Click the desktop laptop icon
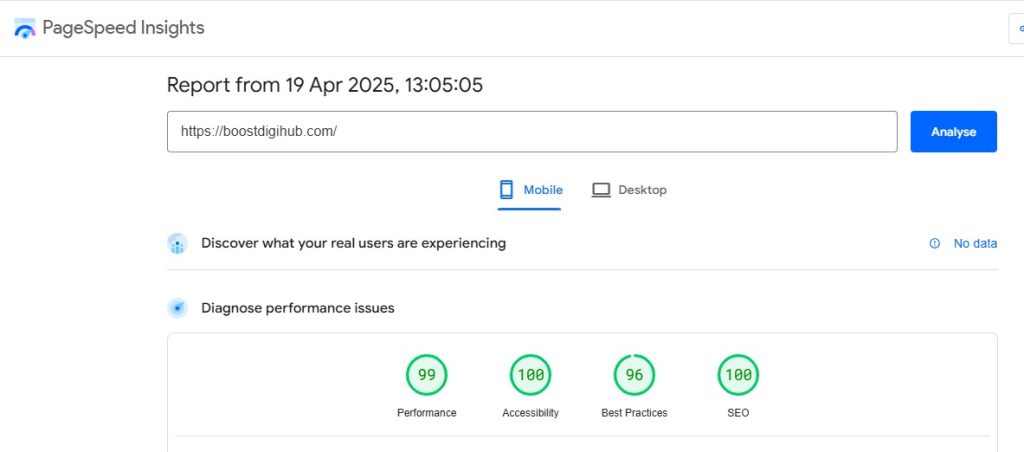Viewport: 1024px width, 452px height. pos(601,190)
